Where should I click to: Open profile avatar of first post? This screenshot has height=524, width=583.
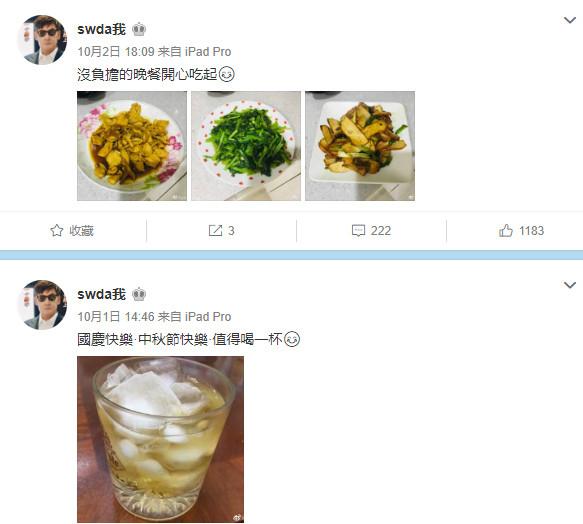42,40
